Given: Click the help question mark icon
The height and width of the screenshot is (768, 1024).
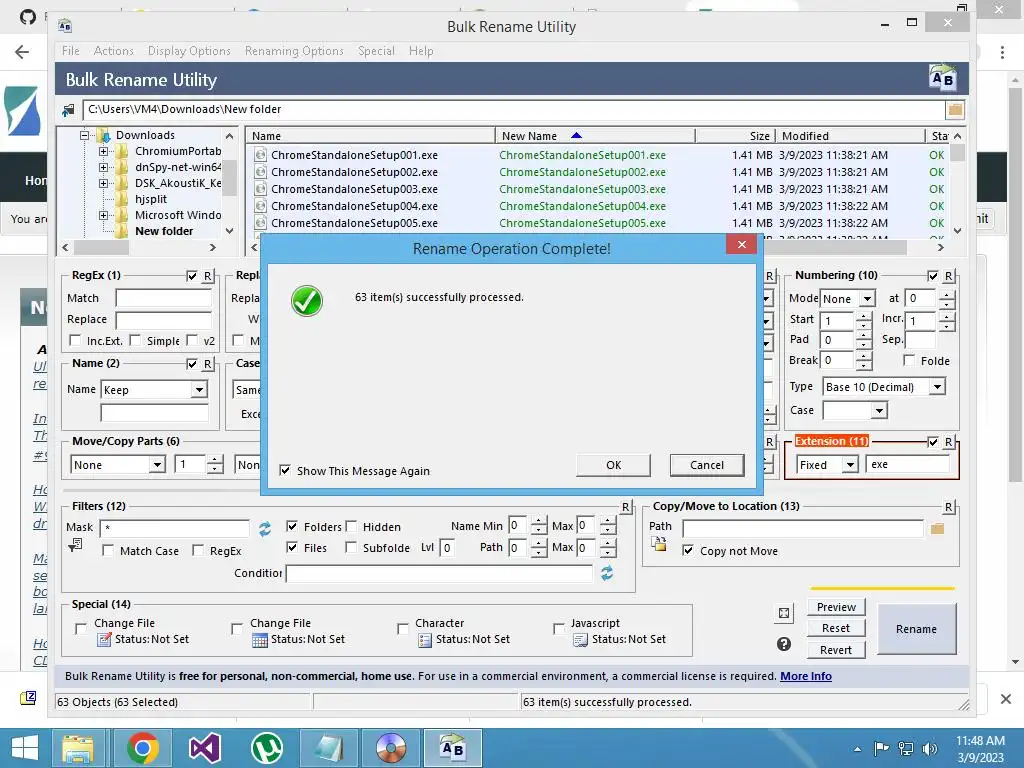Looking at the screenshot, I should [784, 644].
